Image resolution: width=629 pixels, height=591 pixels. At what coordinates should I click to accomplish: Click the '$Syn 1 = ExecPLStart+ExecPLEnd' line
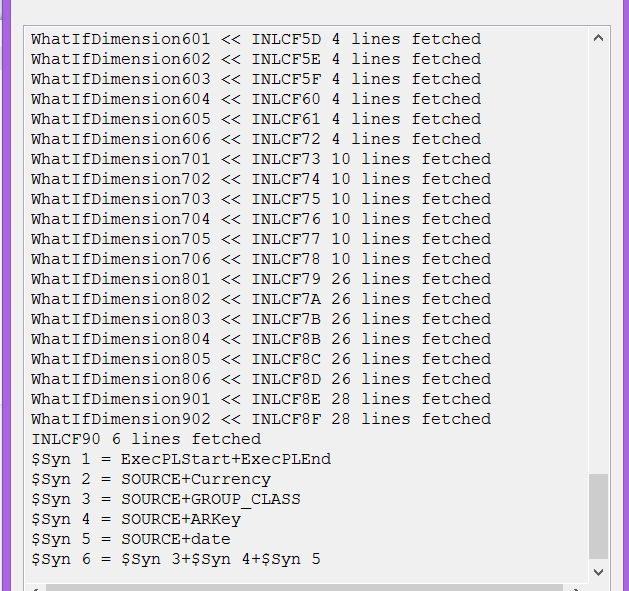[181, 459]
